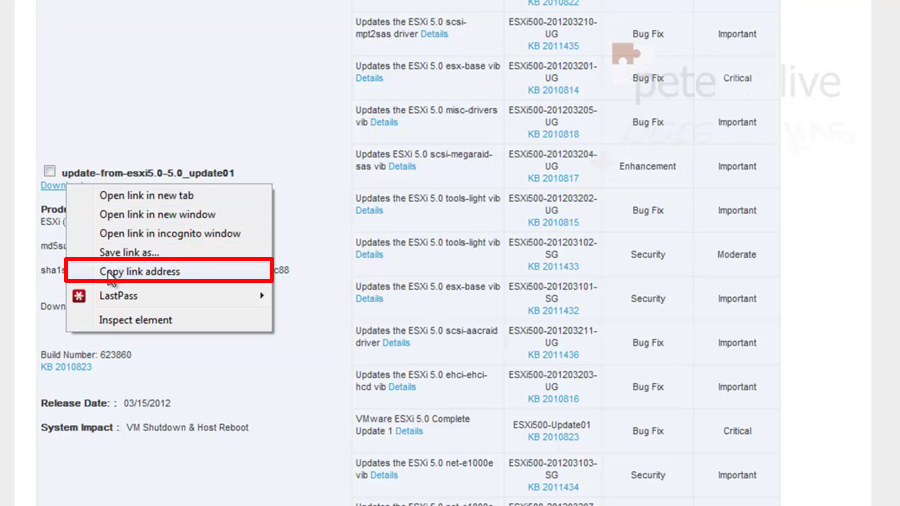Choose Open link in new window

(157, 214)
